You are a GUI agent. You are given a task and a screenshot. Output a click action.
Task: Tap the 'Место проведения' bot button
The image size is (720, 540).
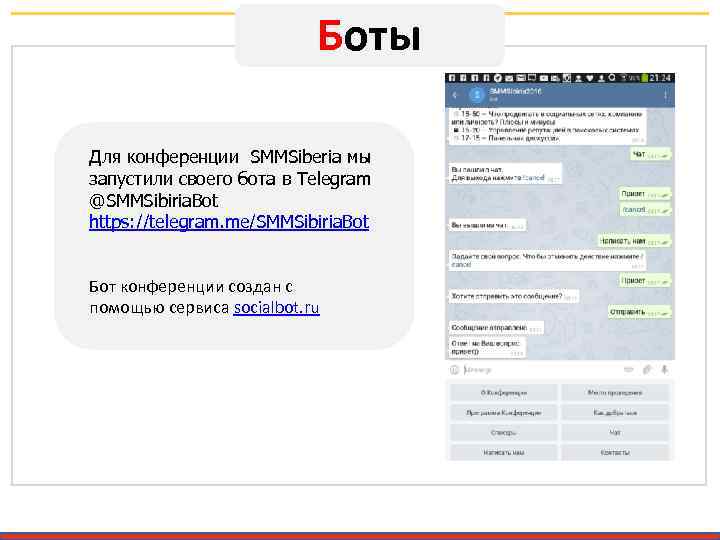pyautogui.click(x=615, y=393)
